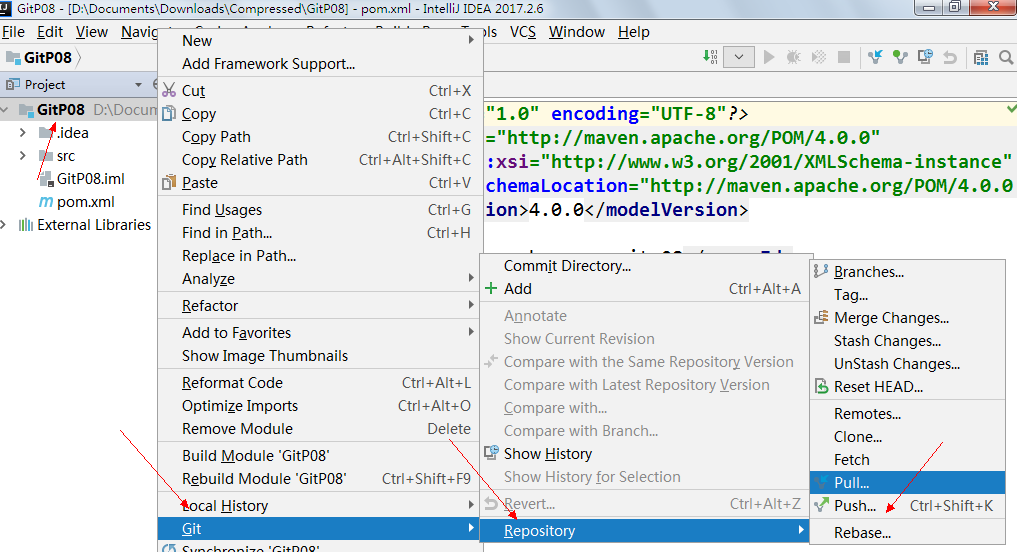Click the Cut scissors icon in menu
This screenshot has height=552, width=1017.
(x=169, y=91)
